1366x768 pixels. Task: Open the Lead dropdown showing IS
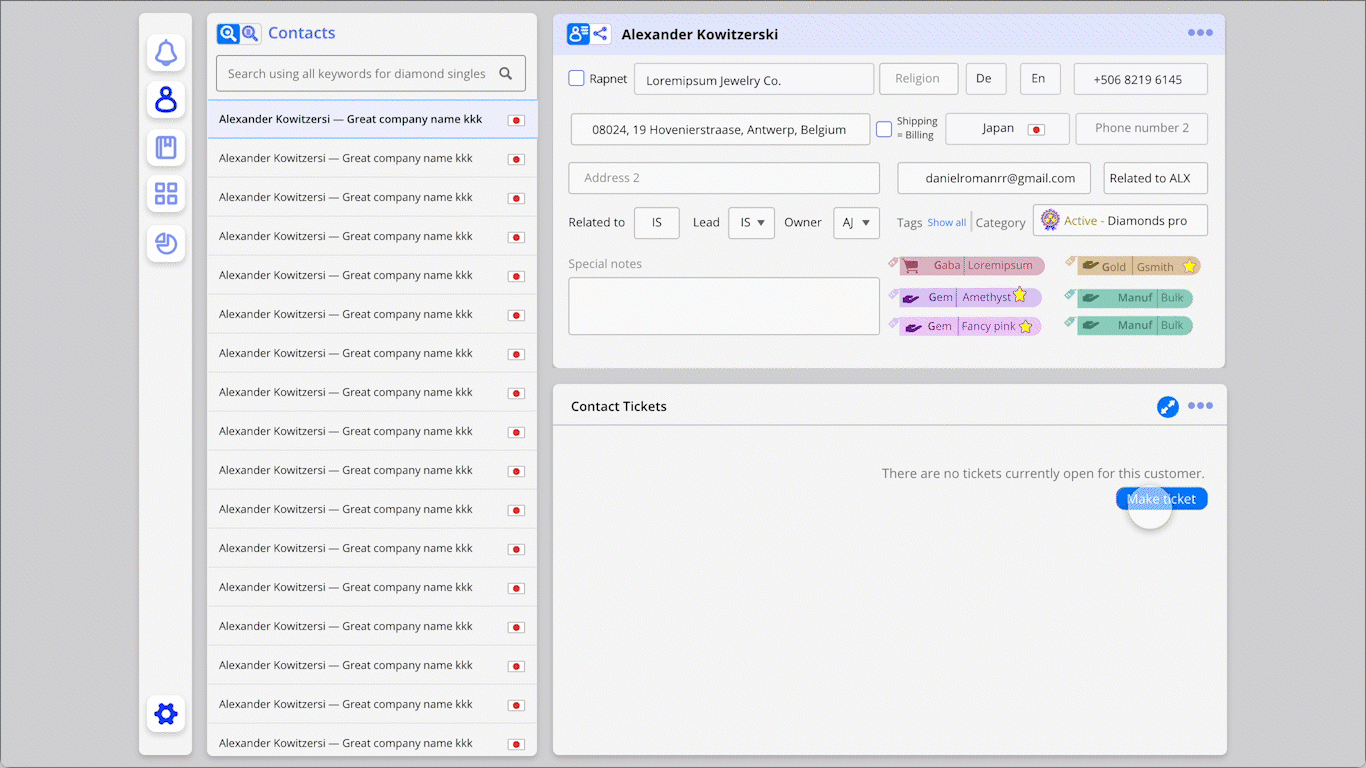[751, 223]
